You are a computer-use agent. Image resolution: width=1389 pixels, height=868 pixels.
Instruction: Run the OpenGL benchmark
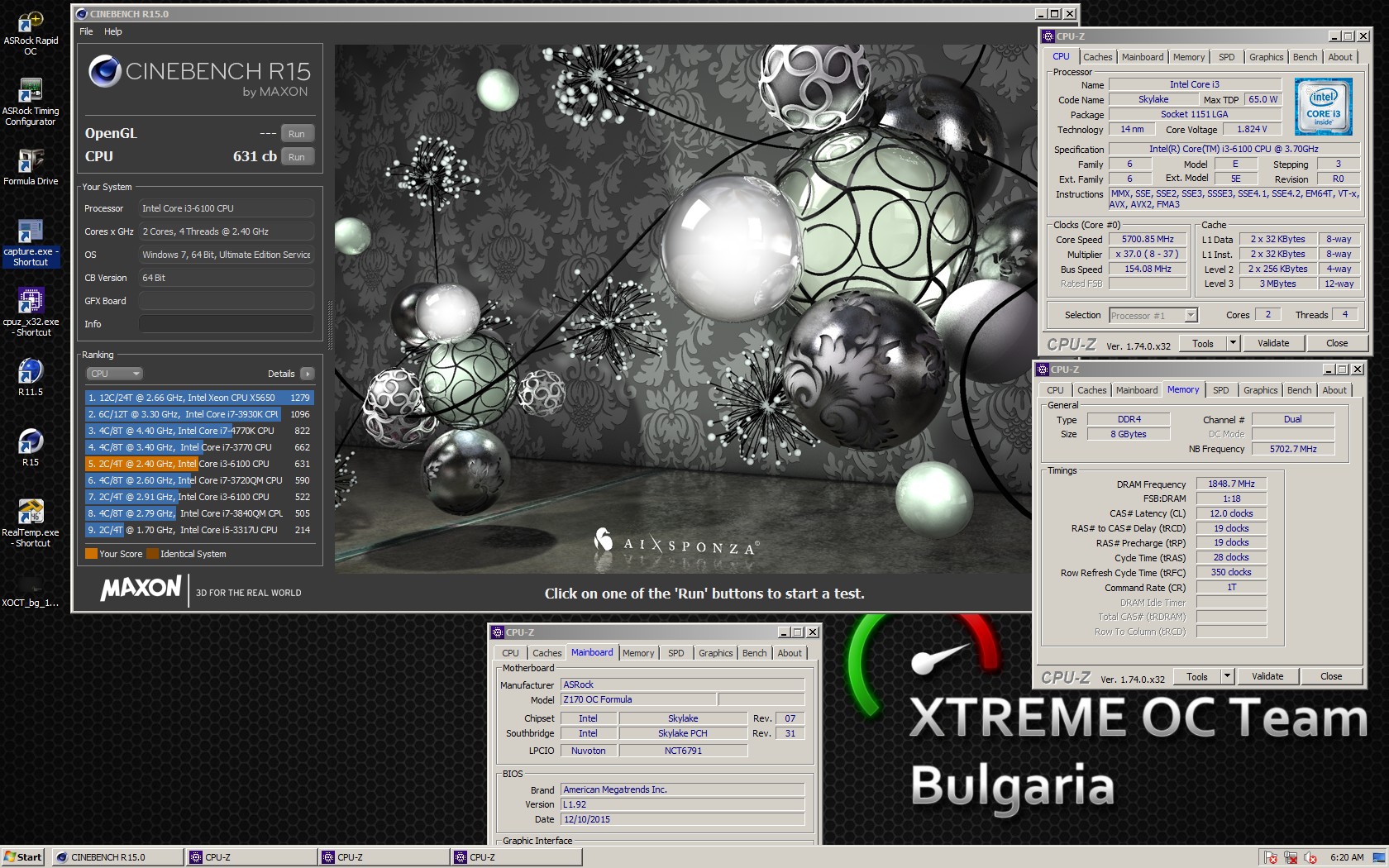click(297, 134)
